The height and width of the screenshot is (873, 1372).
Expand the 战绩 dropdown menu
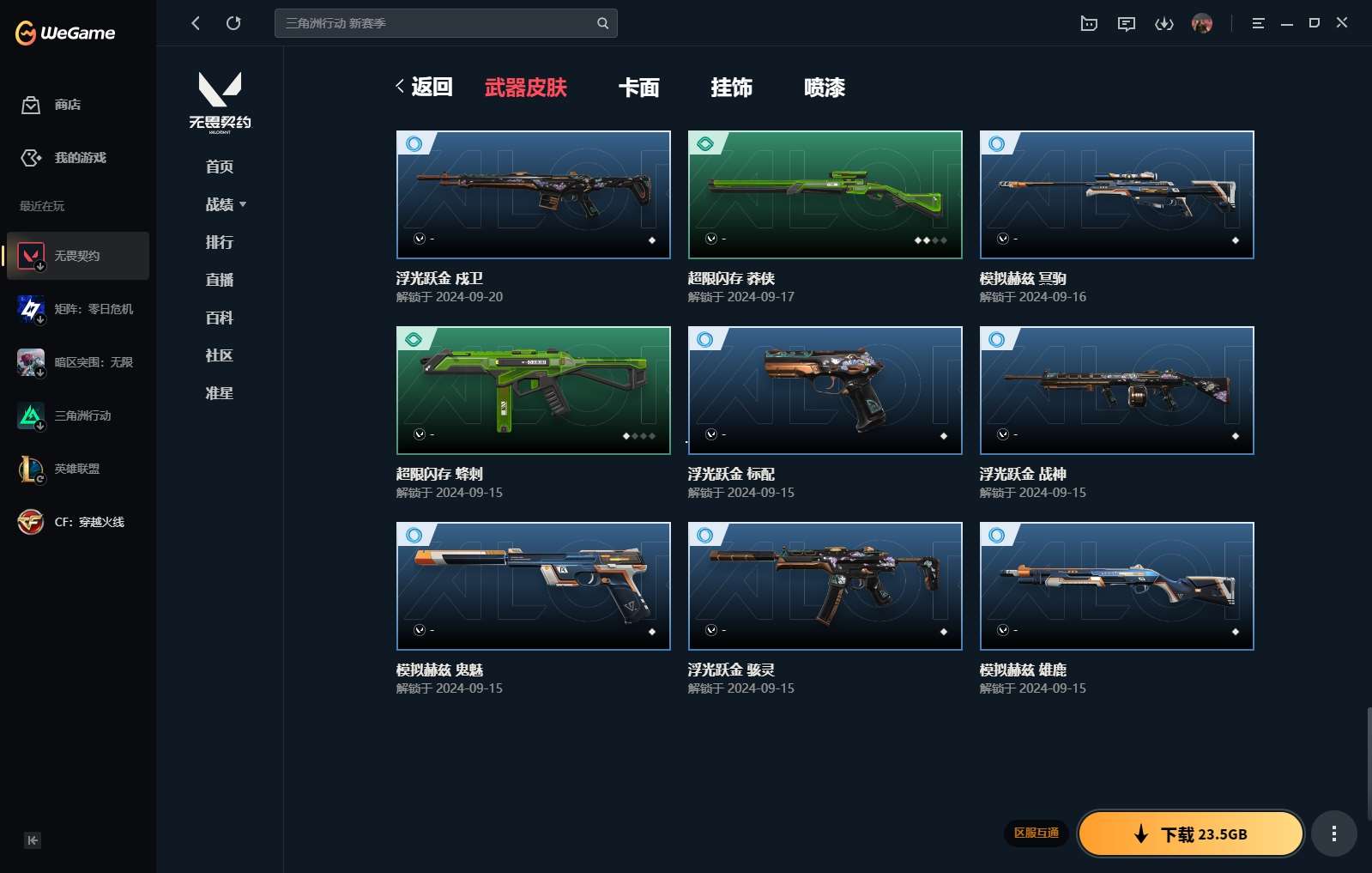coord(226,204)
